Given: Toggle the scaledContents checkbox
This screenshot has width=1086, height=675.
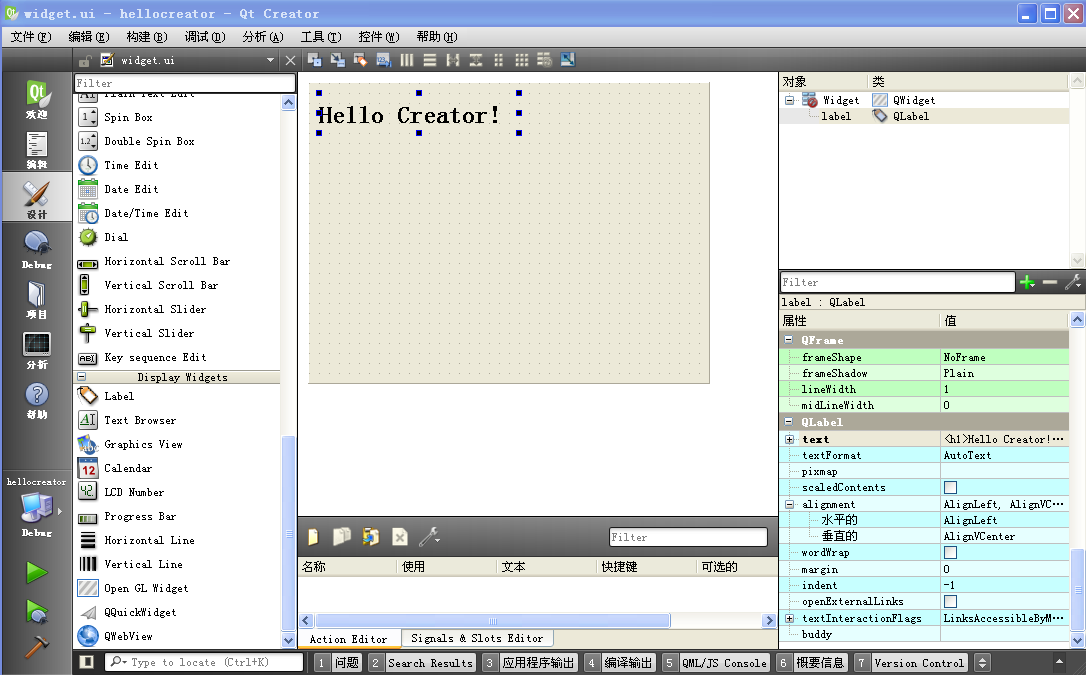Looking at the screenshot, I should 950,487.
